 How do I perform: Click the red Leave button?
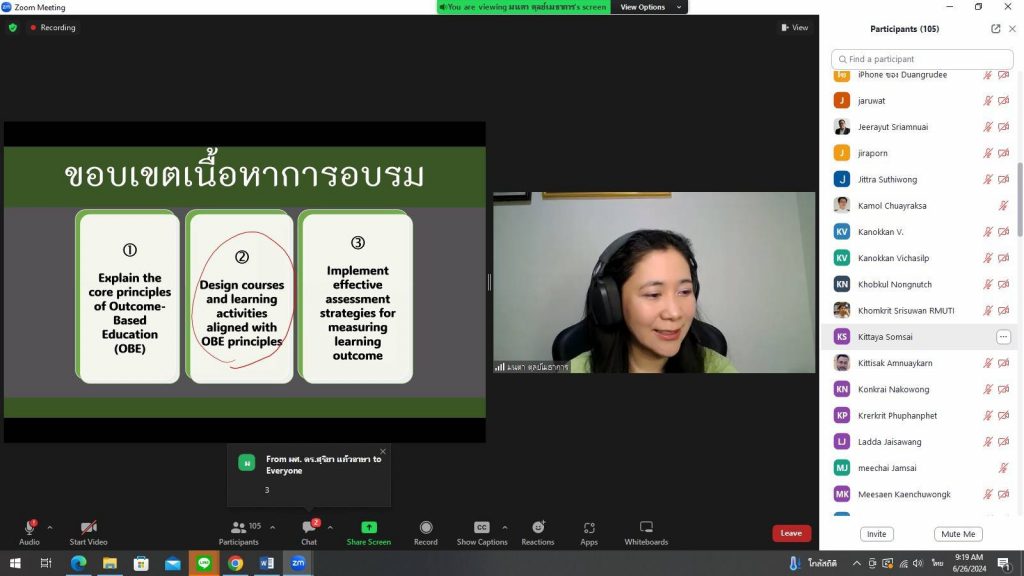click(x=791, y=533)
